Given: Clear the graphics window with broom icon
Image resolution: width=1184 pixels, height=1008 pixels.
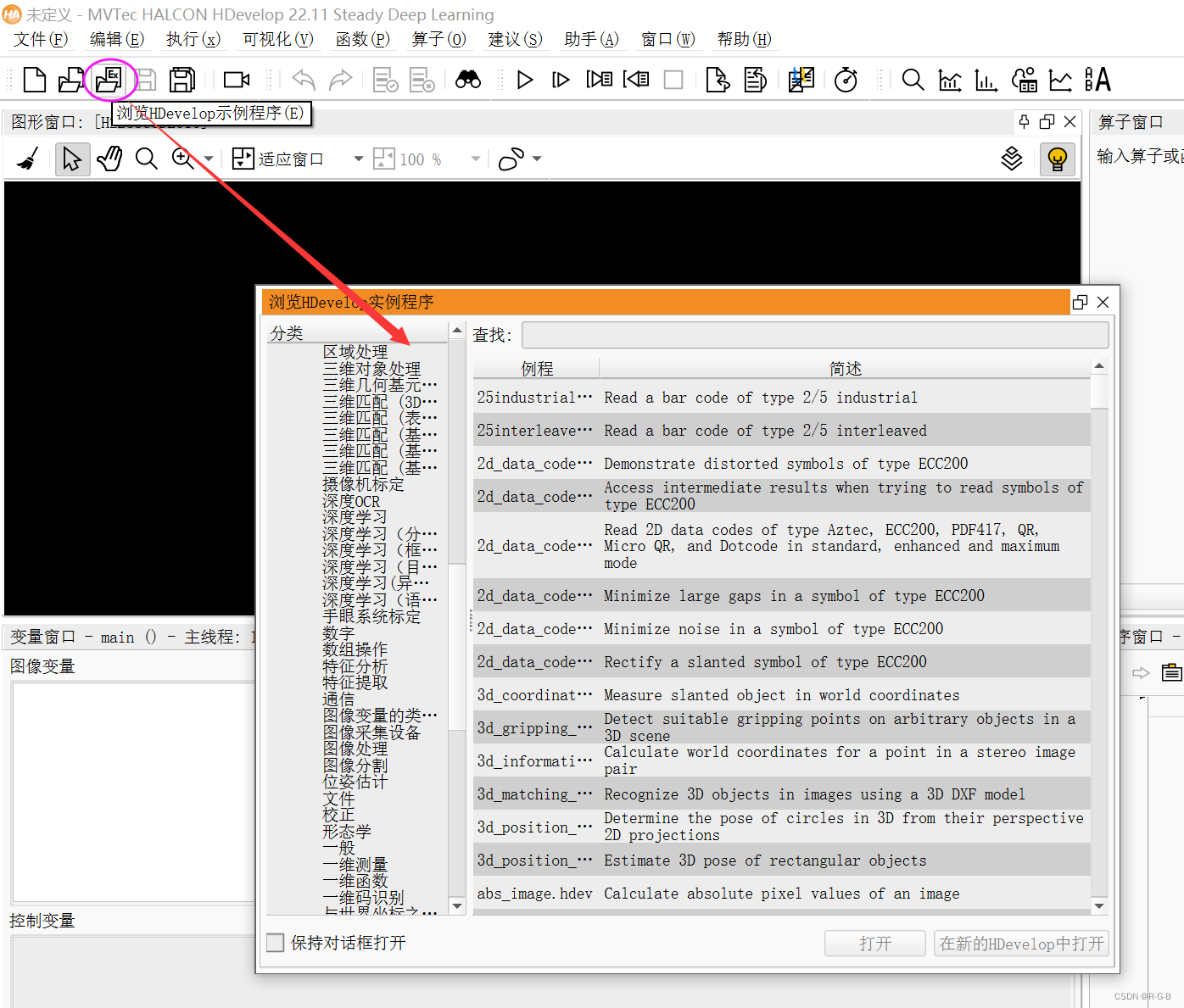Looking at the screenshot, I should point(28,159).
